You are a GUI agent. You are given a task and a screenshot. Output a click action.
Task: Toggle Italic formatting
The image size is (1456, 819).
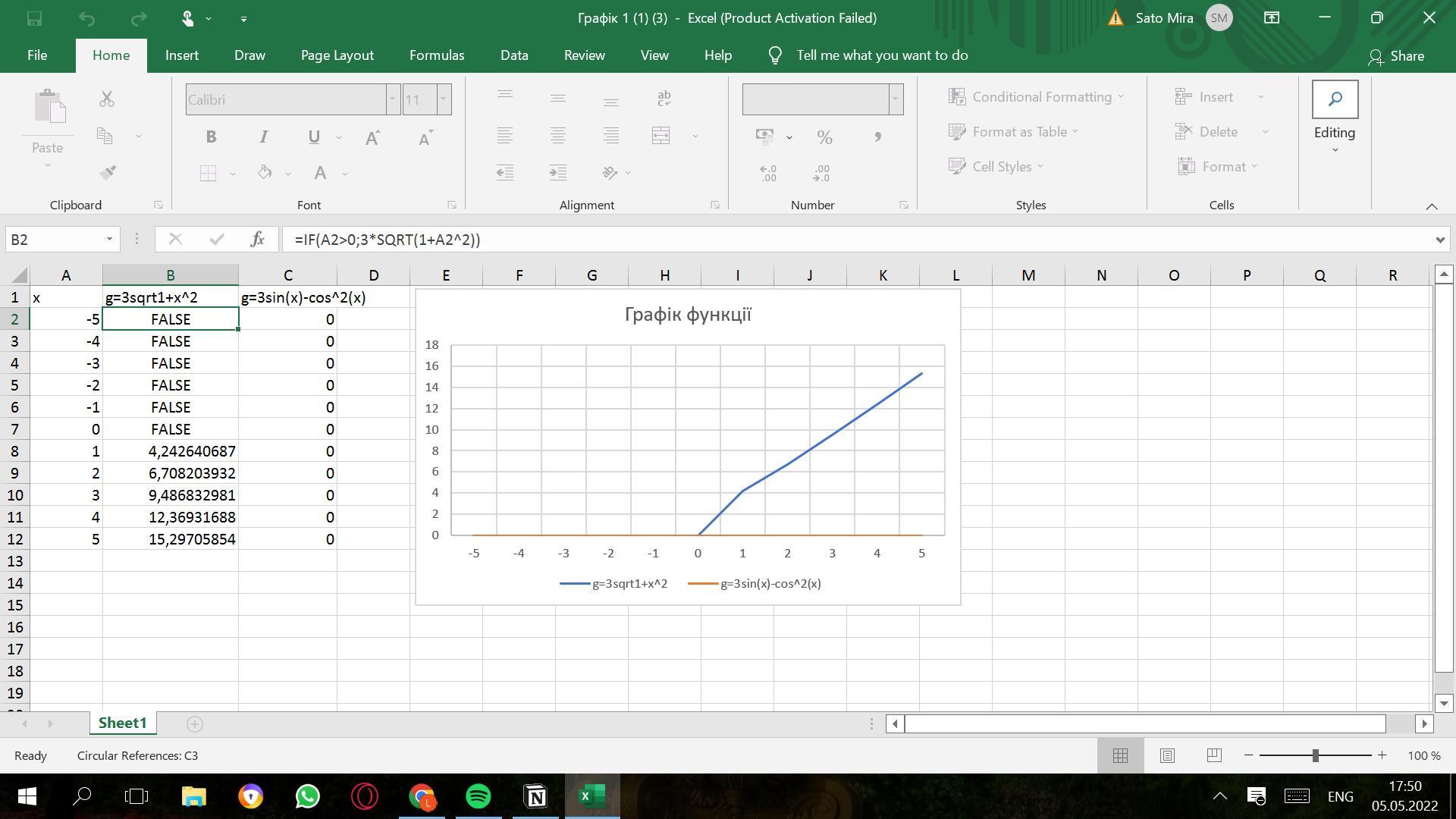click(x=263, y=137)
